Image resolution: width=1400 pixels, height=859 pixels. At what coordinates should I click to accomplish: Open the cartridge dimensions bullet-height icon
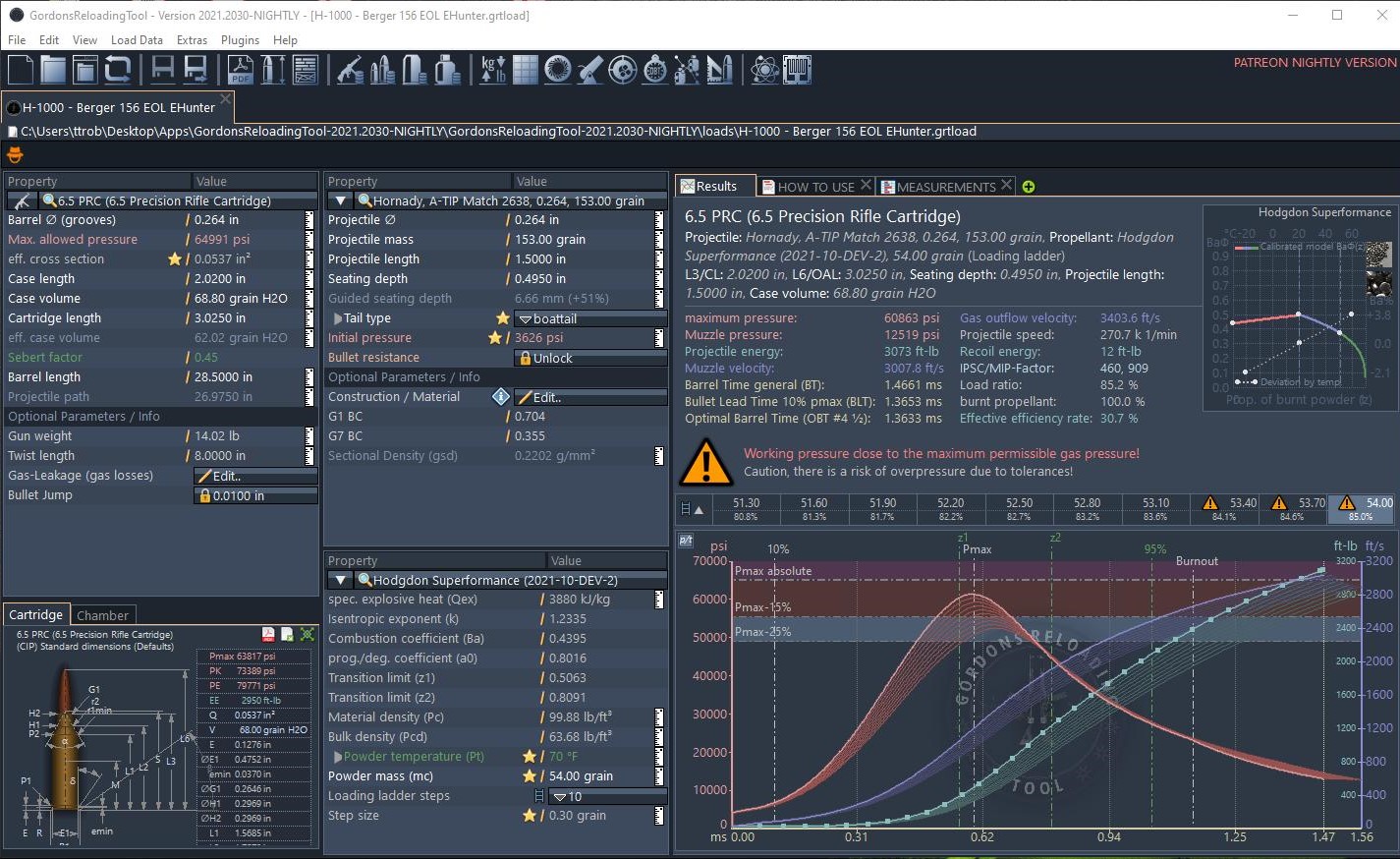(x=273, y=70)
